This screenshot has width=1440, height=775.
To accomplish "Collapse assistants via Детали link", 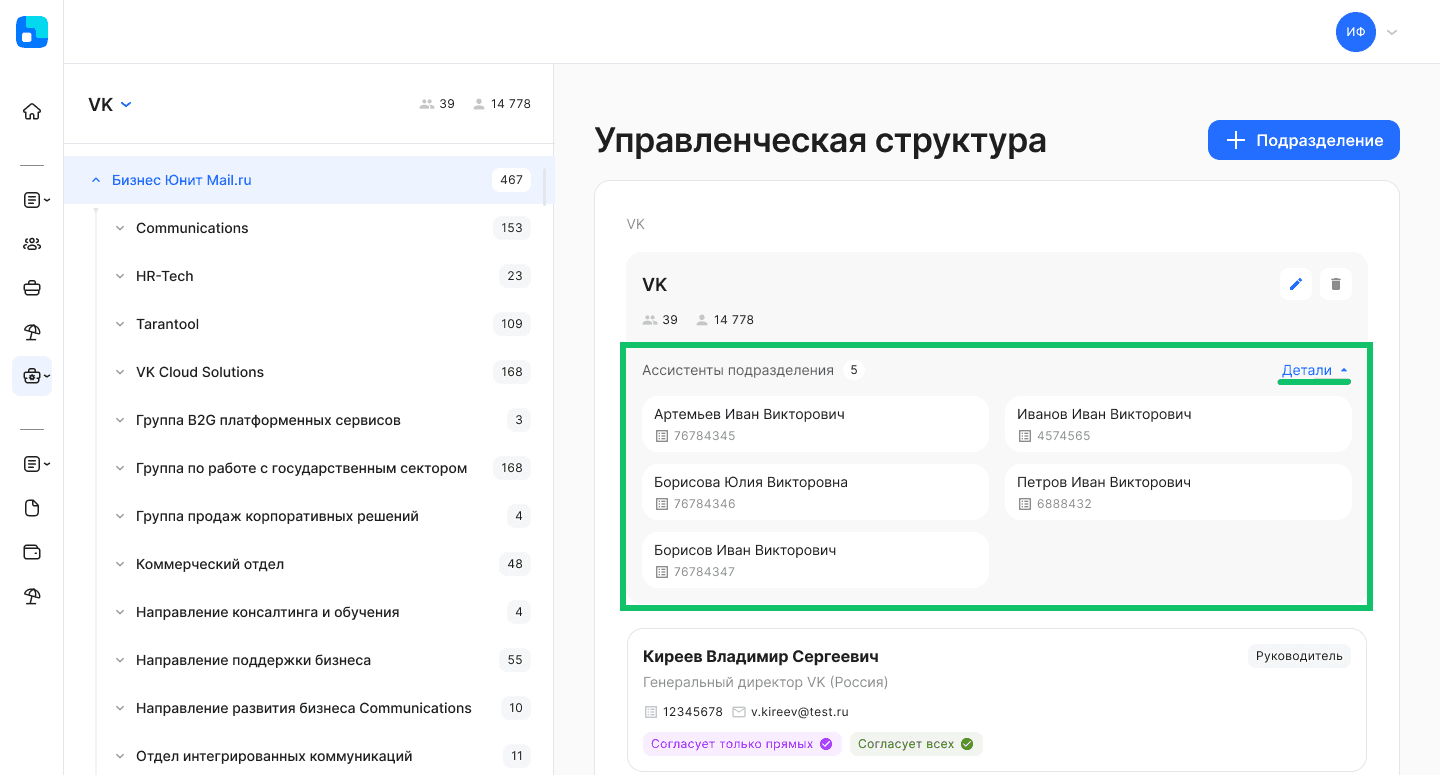I will 1315,370.
